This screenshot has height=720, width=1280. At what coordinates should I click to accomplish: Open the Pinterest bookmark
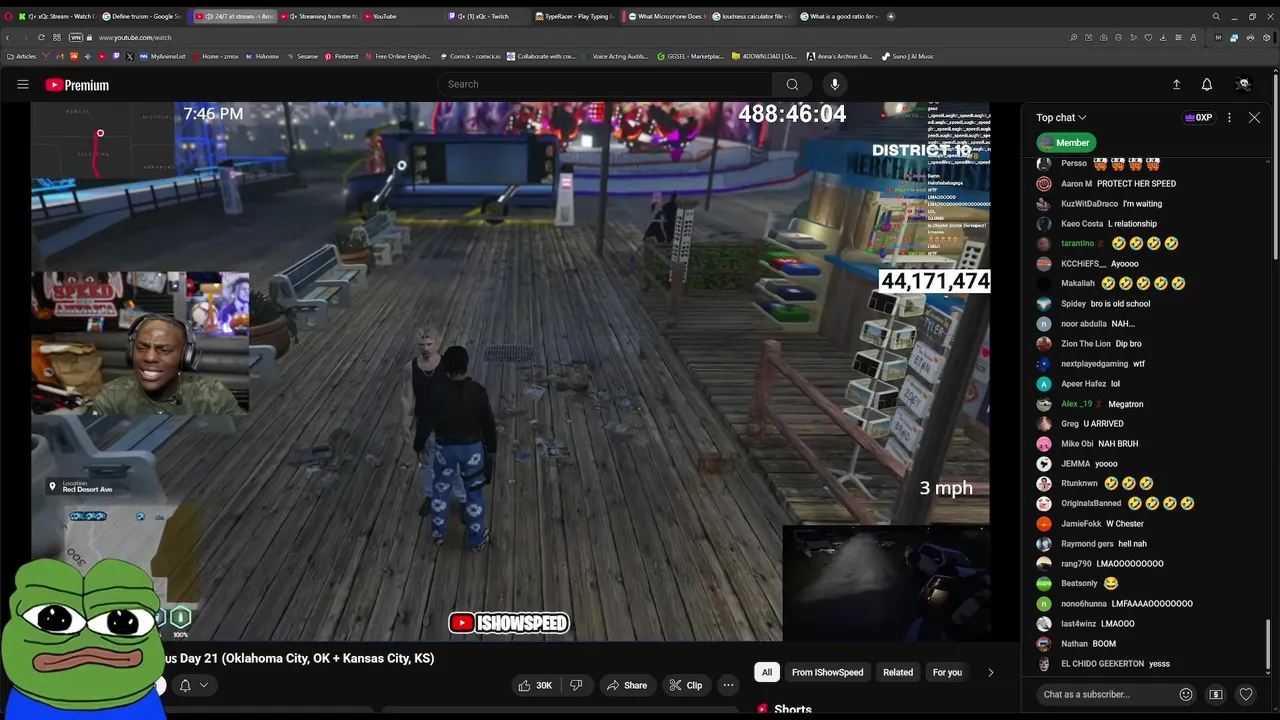[342, 56]
